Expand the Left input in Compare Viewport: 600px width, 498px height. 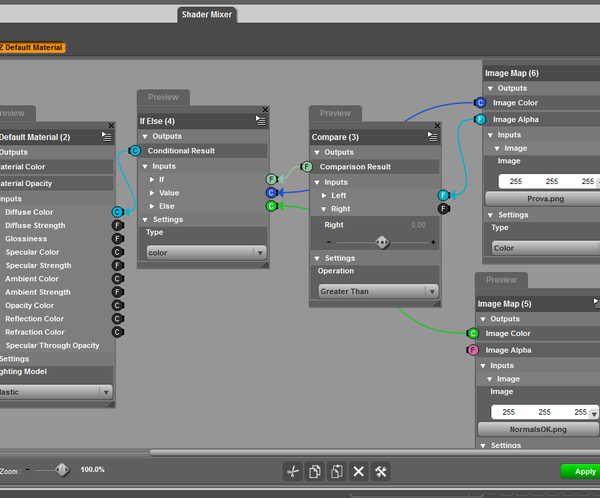click(324, 196)
